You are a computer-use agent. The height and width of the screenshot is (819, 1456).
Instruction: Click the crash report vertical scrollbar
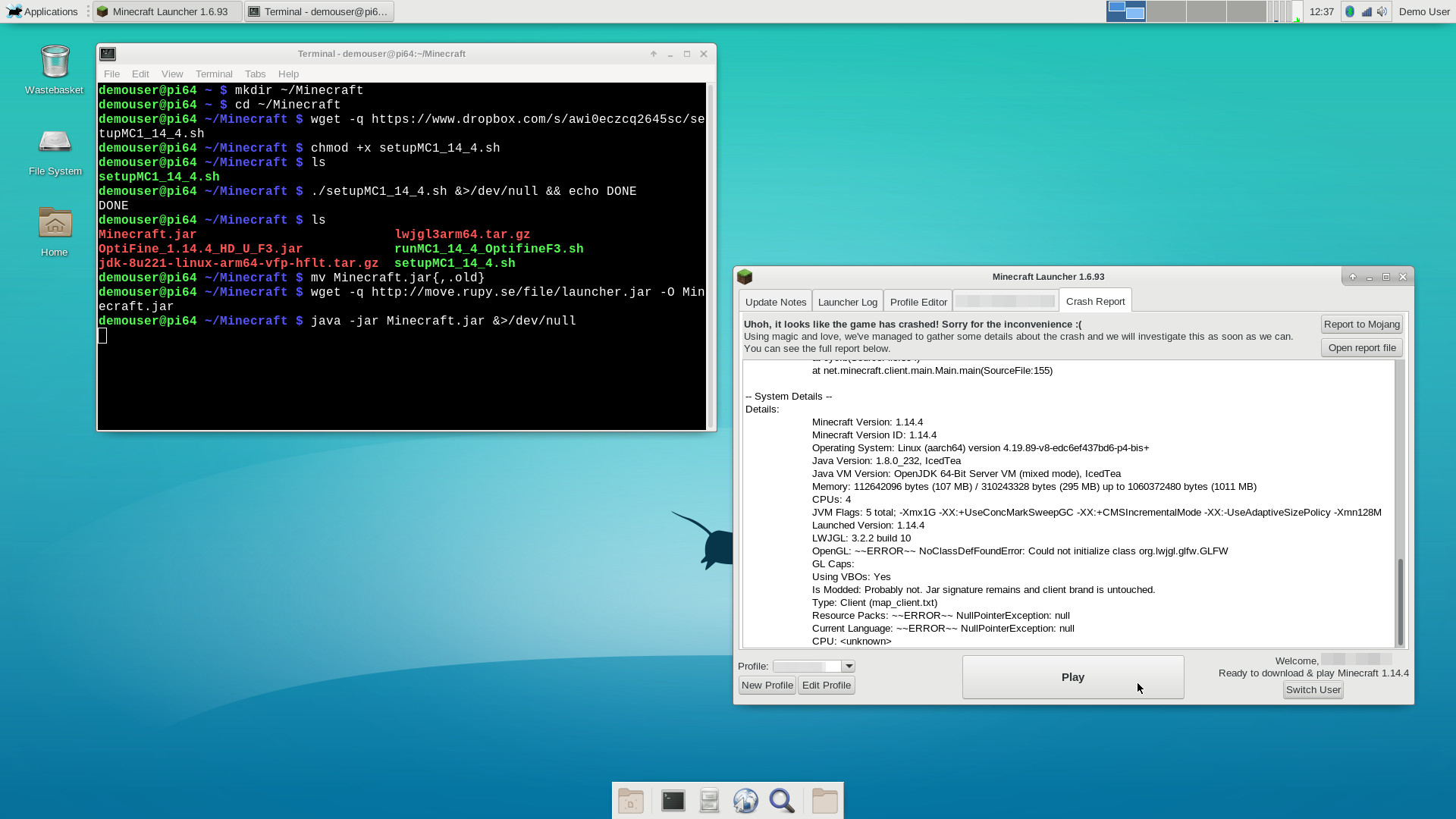pos(1400,601)
